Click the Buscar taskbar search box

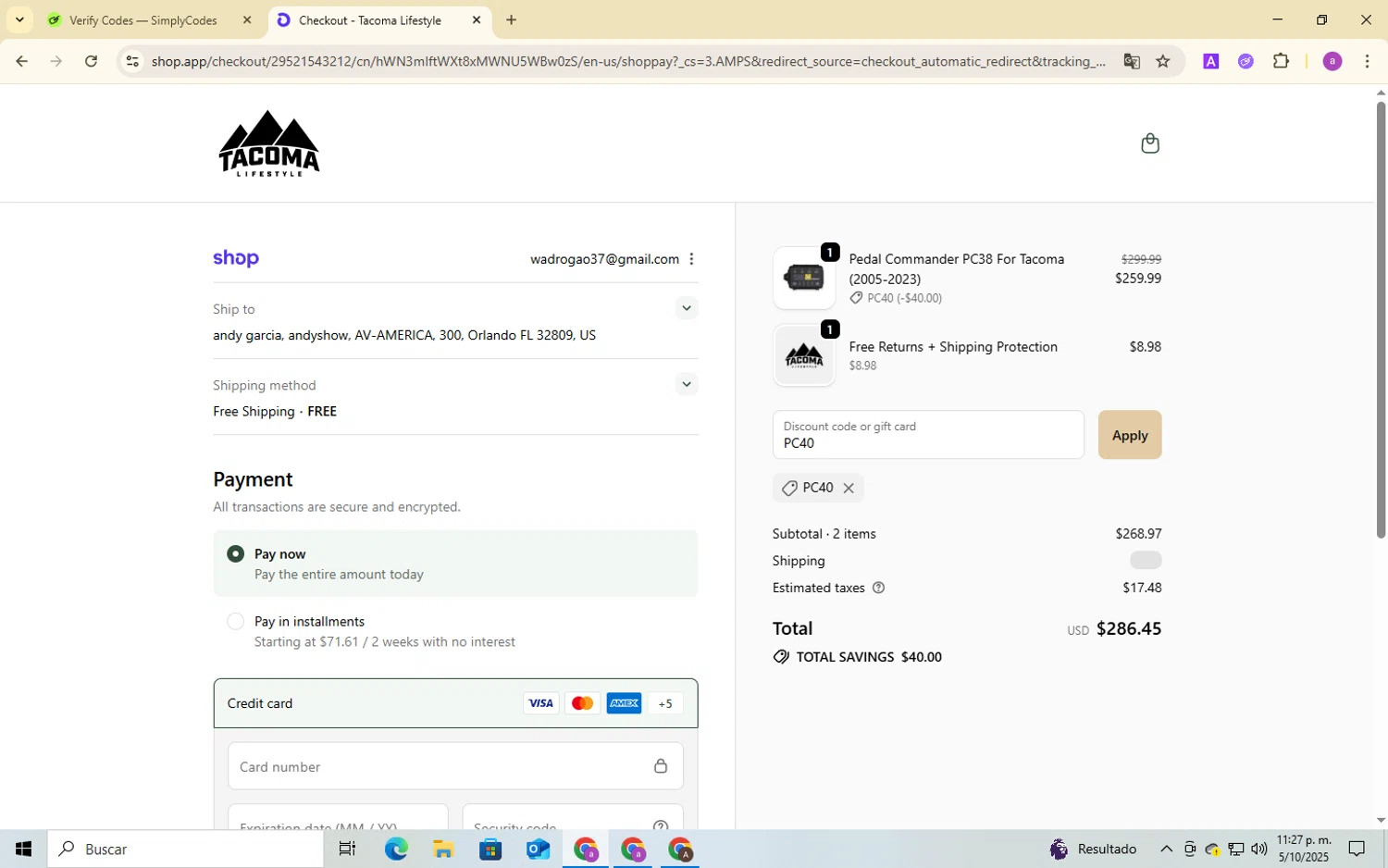pyautogui.click(x=186, y=849)
